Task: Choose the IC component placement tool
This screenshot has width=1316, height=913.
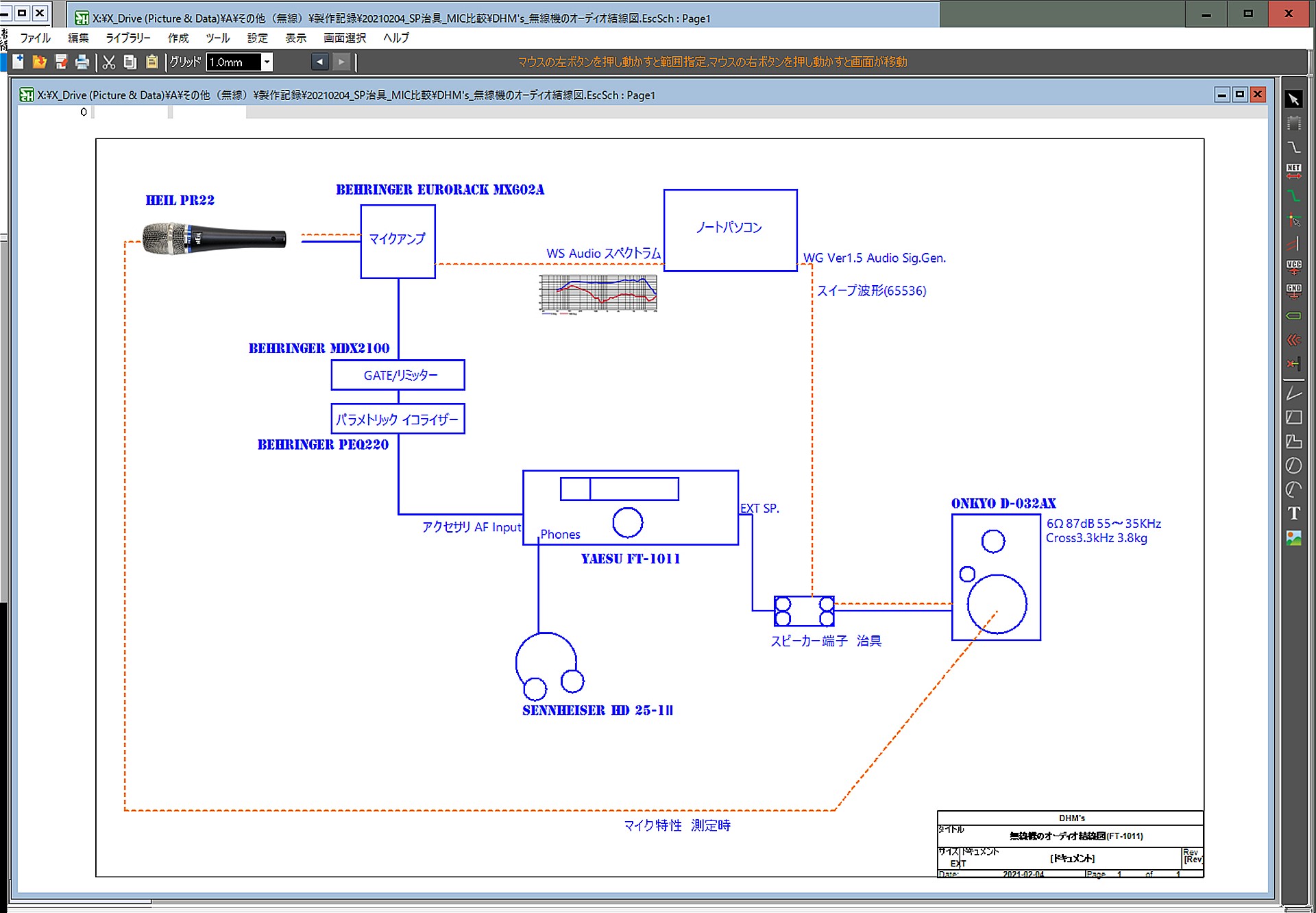Action: coord(1293,123)
